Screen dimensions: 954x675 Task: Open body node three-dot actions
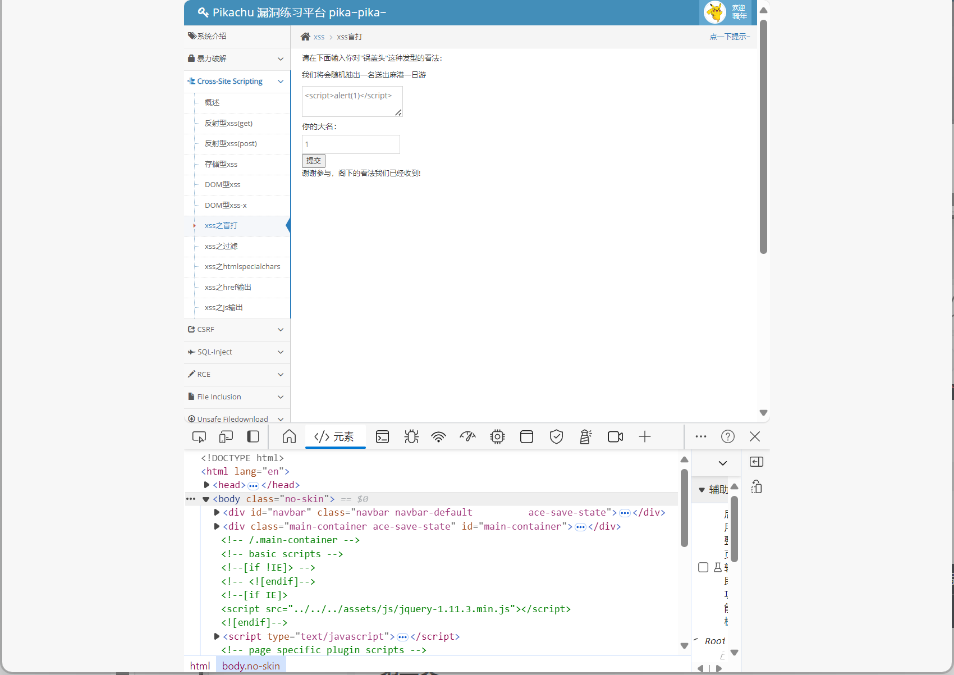pyautogui.click(x=190, y=499)
